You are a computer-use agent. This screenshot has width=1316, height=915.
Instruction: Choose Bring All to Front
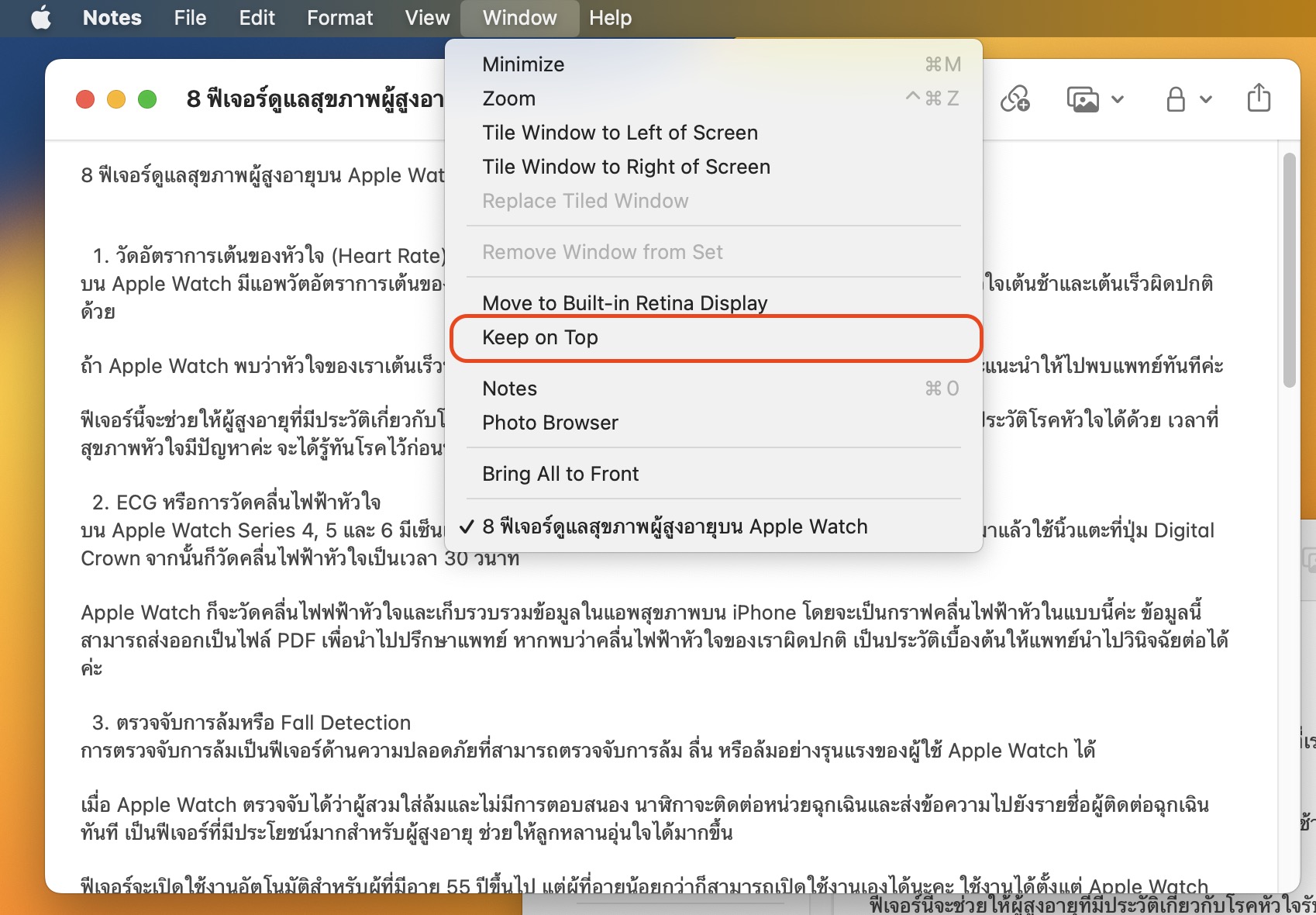click(x=560, y=475)
